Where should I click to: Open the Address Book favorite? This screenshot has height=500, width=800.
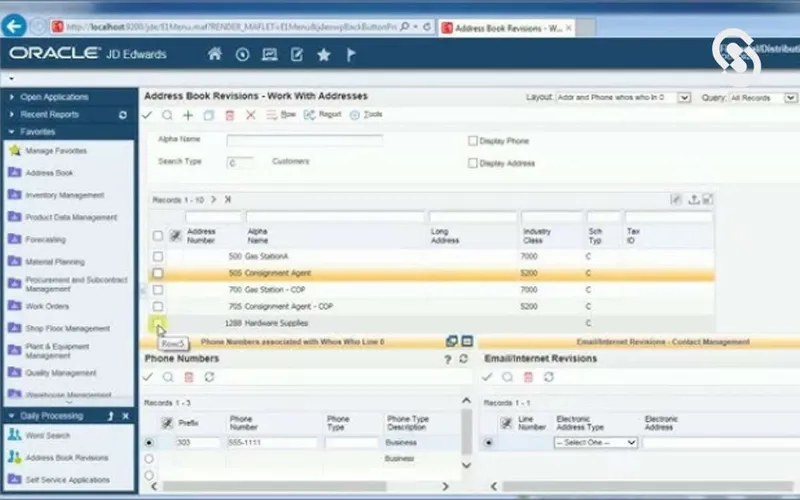click(x=49, y=173)
